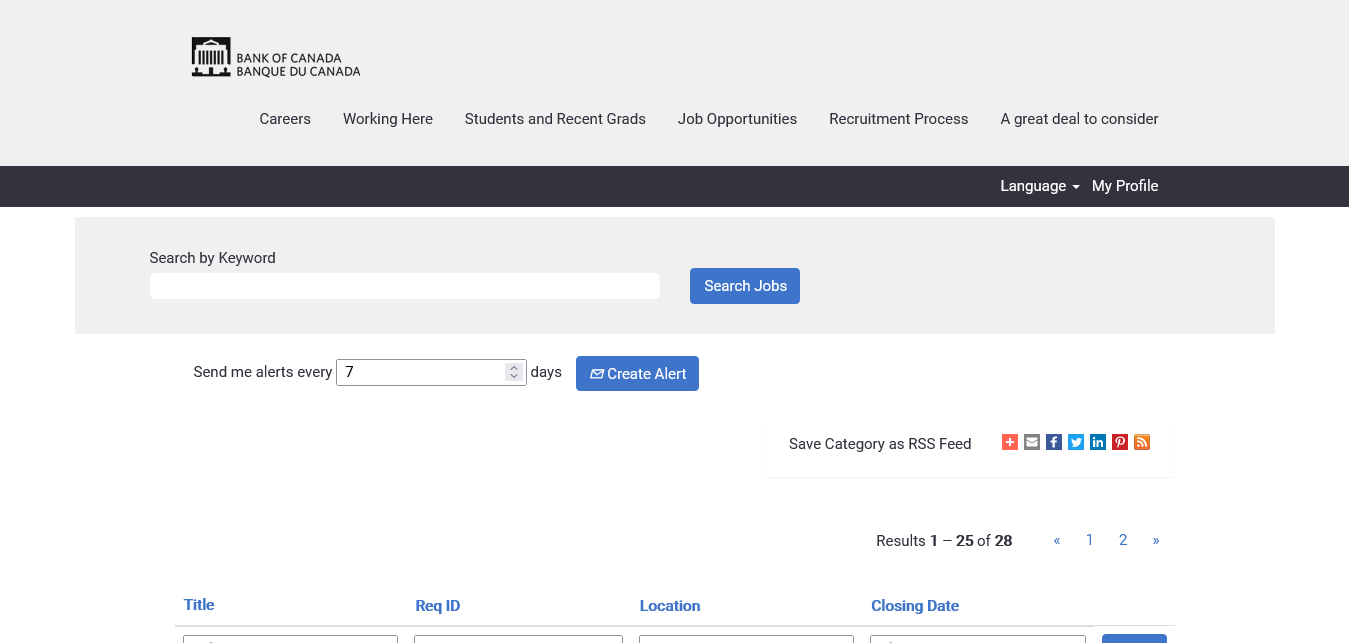The image size is (1366, 643).
Task: Pin job listing on Pinterest
Action: tap(1120, 442)
